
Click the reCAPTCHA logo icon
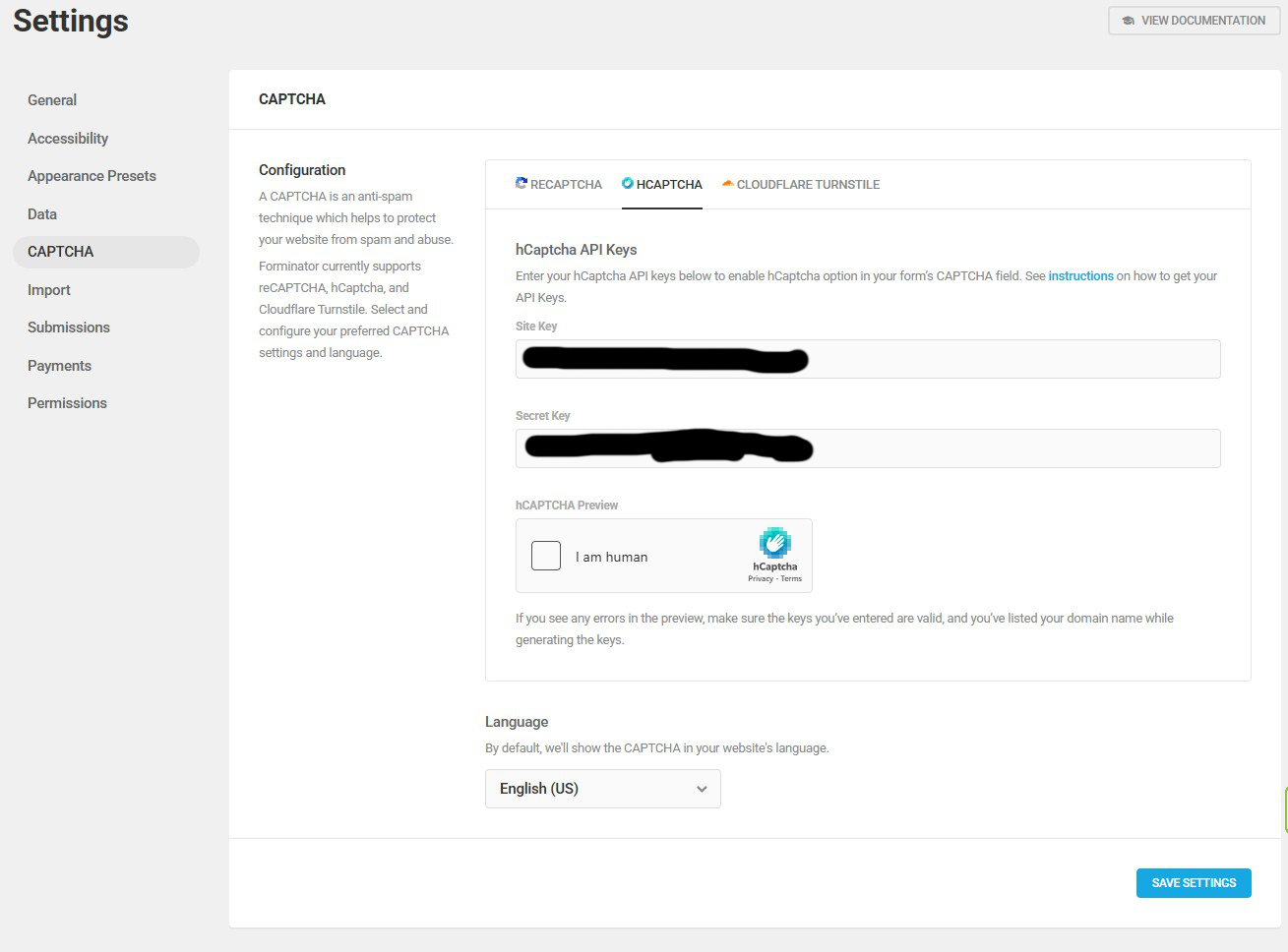[x=521, y=183]
